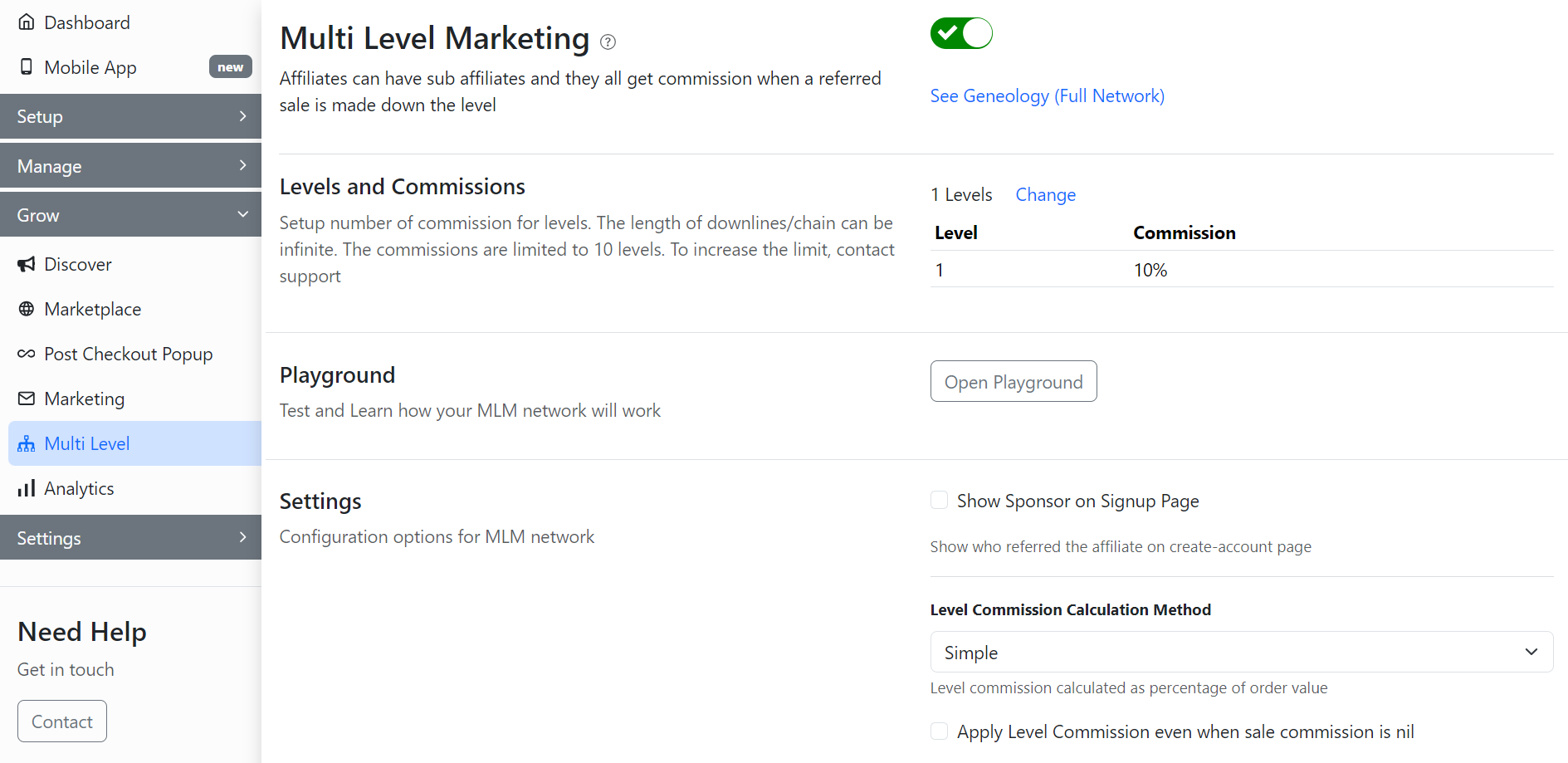Disable the Multi Level Marketing toggle
This screenshot has width=1568, height=763.
[x=961, y=33]
